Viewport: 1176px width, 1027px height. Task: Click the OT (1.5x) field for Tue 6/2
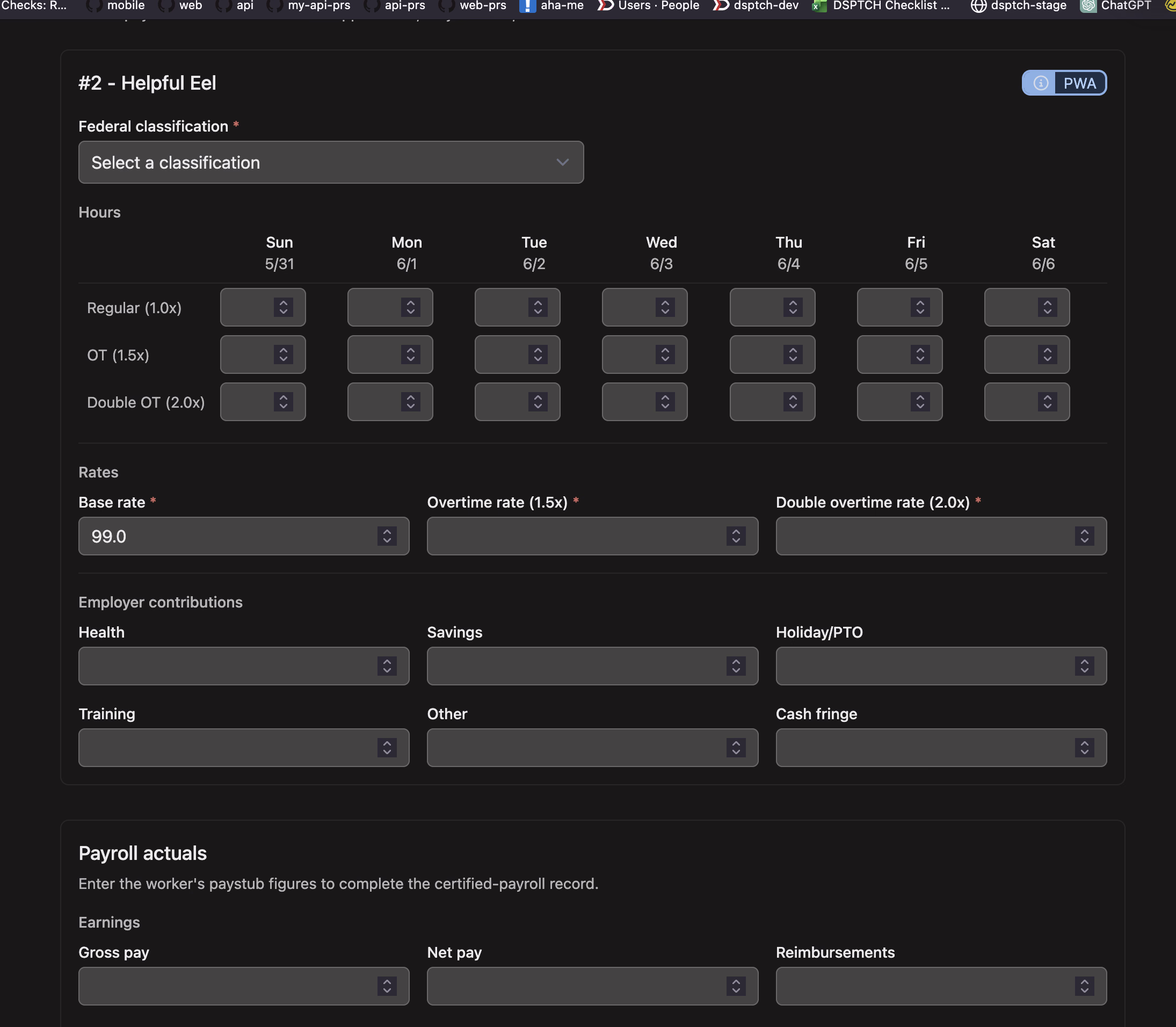coord(517,355)
